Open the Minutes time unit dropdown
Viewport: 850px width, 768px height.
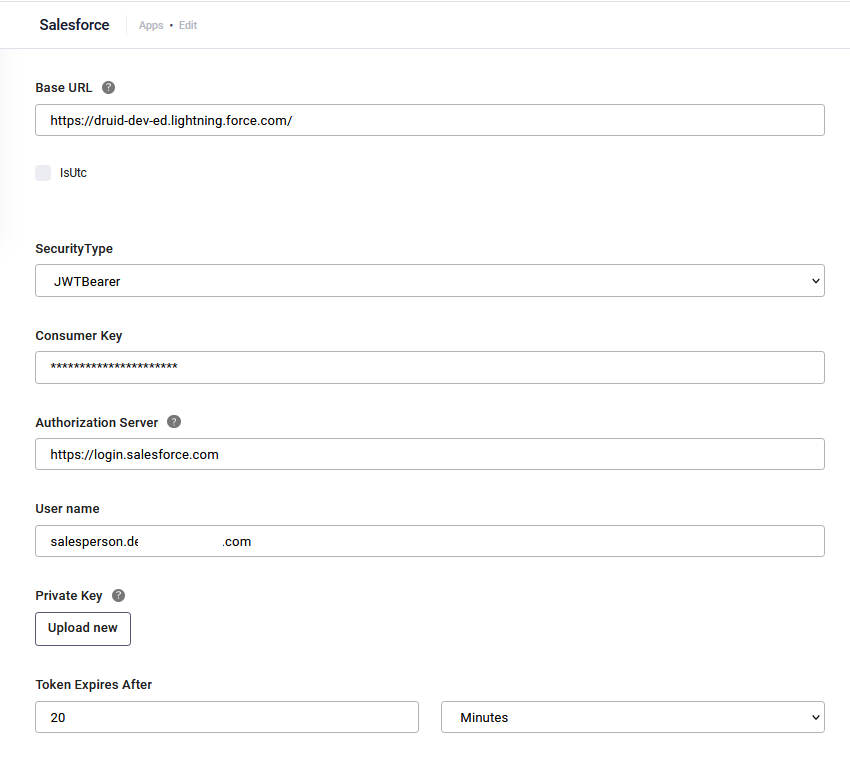point(633,717)
